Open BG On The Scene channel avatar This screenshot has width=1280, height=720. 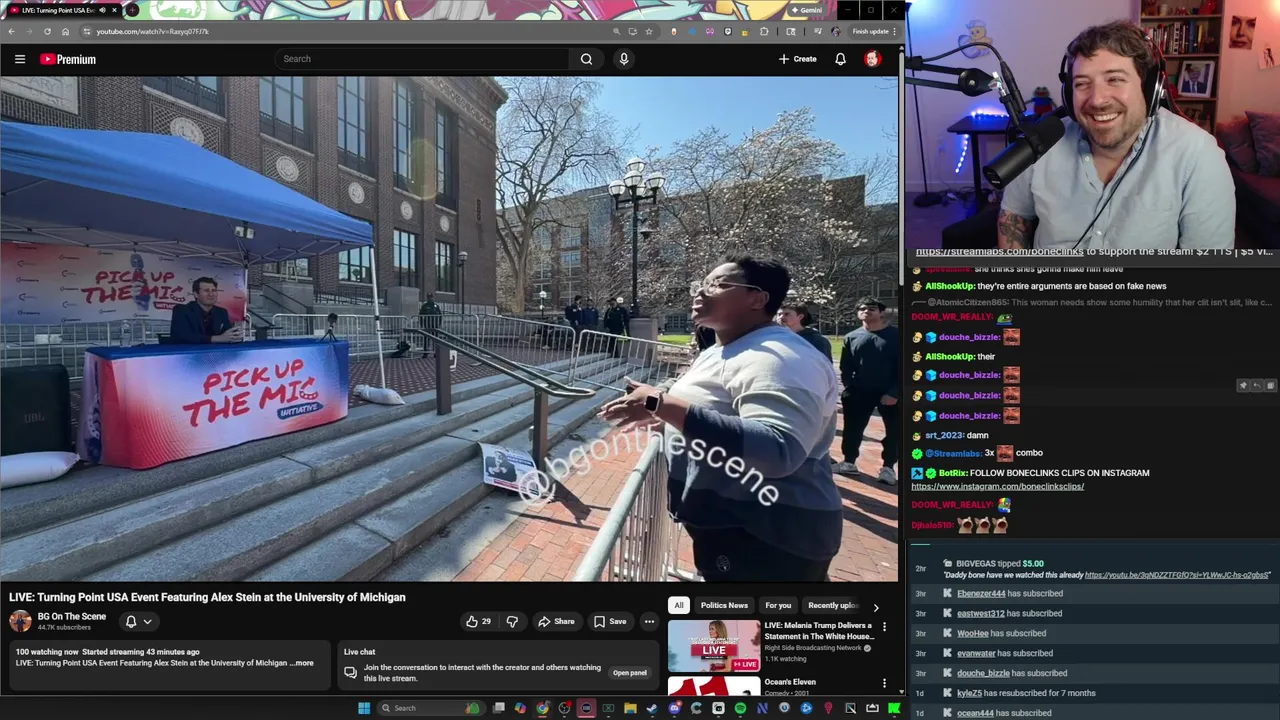click(20, 621)
